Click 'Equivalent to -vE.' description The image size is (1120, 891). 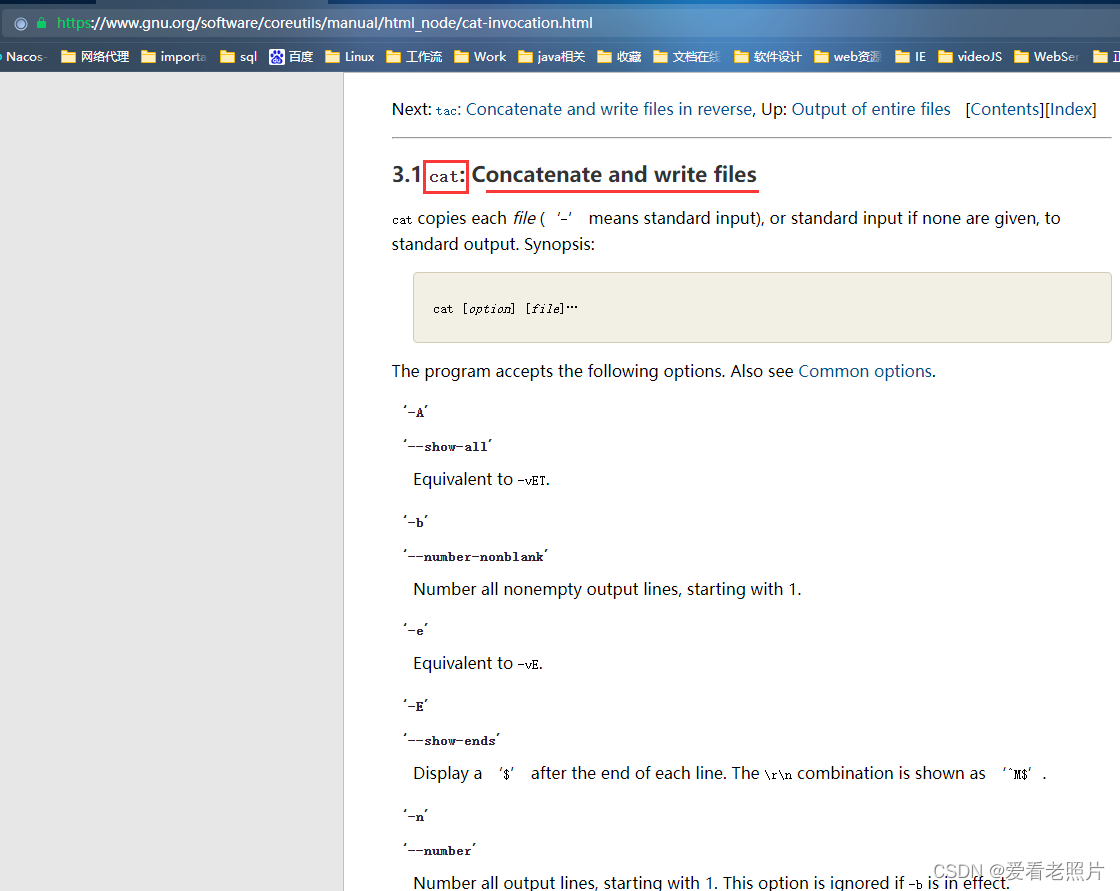(x=478, y=664)
